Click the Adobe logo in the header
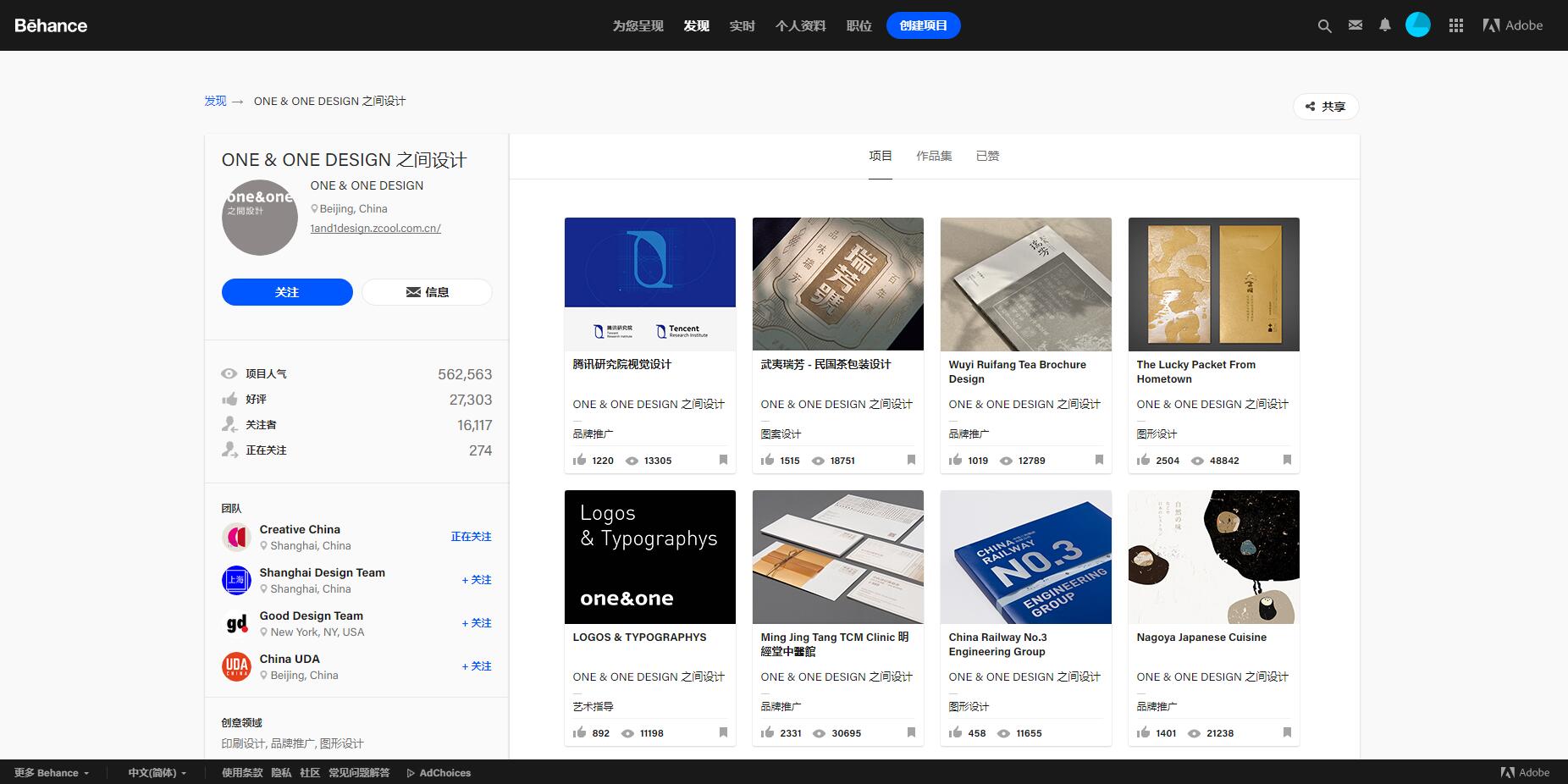 pyautogui.click(x=1513, y=25)
